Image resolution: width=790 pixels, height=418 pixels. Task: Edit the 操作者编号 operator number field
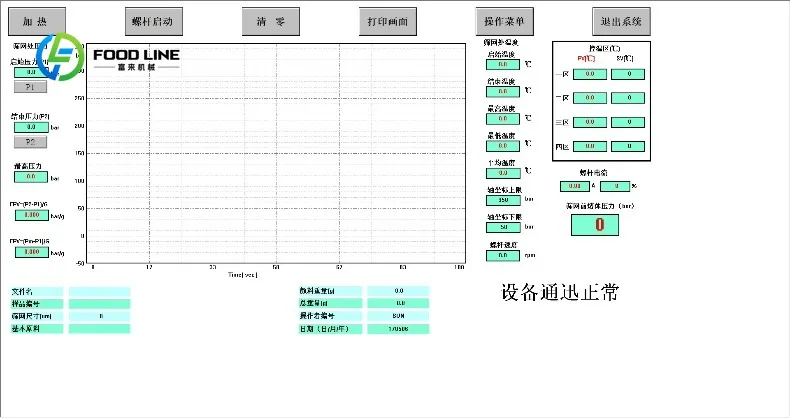[x=398, y=316]
